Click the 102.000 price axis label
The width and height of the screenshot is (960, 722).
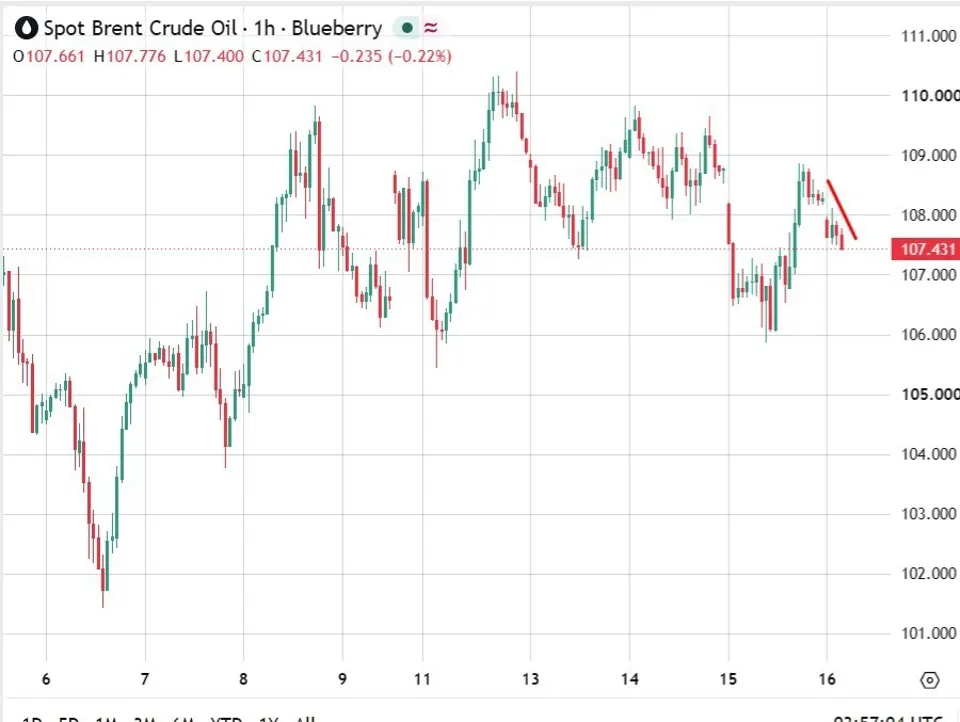929,573
